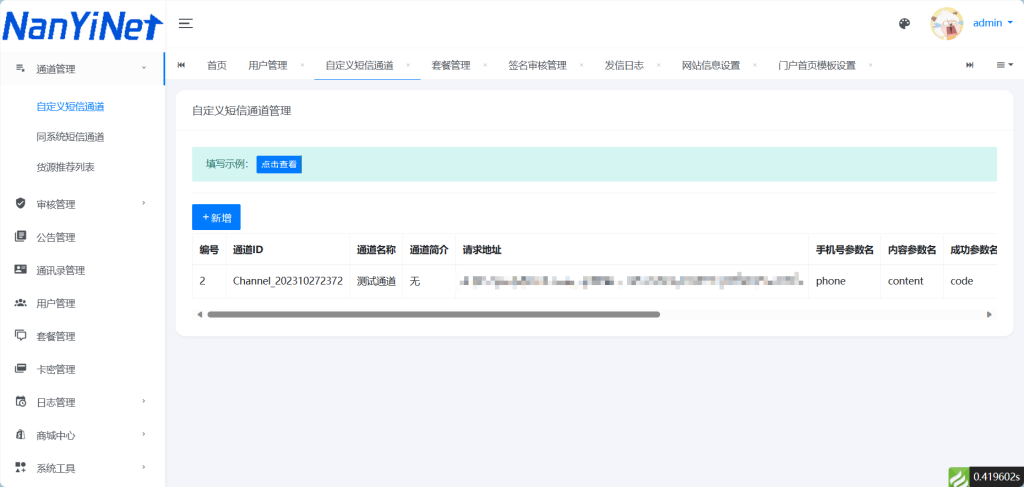Screen dimensions: 1024x487
Task: Expand the 商城中心 chevron
Action: (x=144, y=434)
